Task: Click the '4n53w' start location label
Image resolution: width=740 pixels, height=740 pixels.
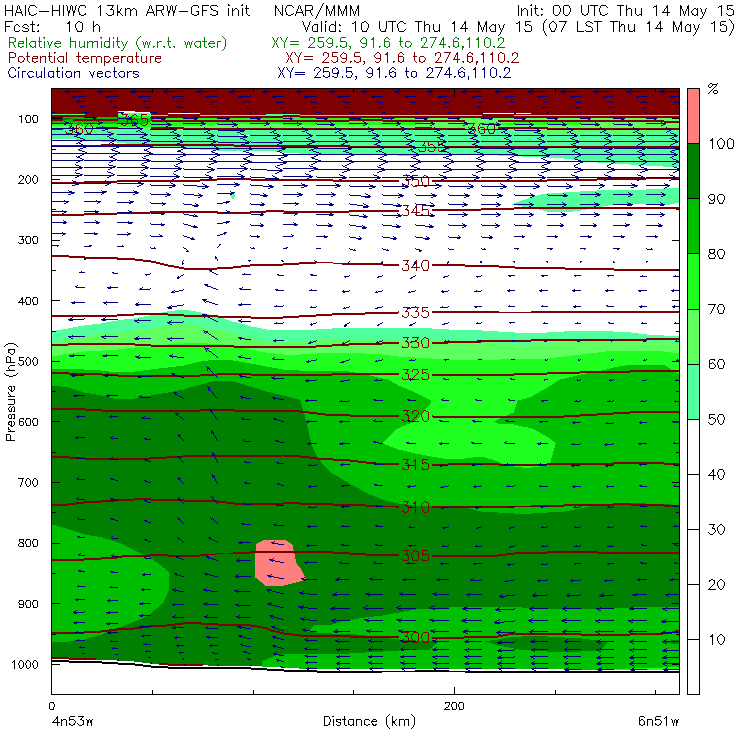Action: point(72,721)
